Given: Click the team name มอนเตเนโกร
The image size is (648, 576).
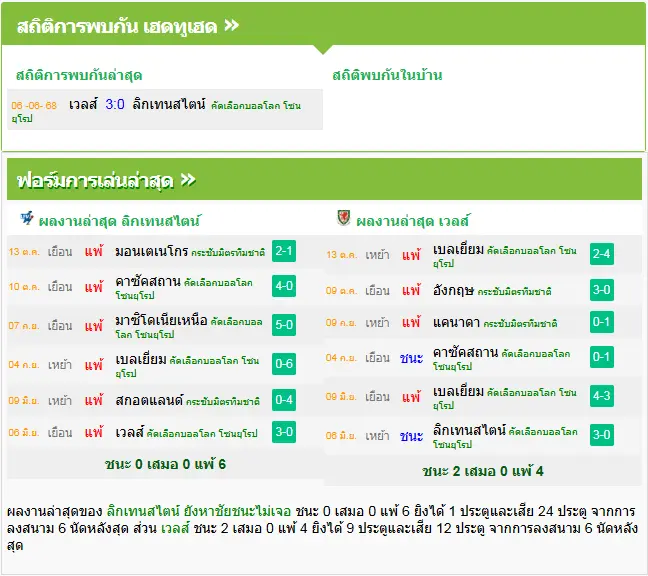Looking at the screenshot, I should click(x=152, y=251).
